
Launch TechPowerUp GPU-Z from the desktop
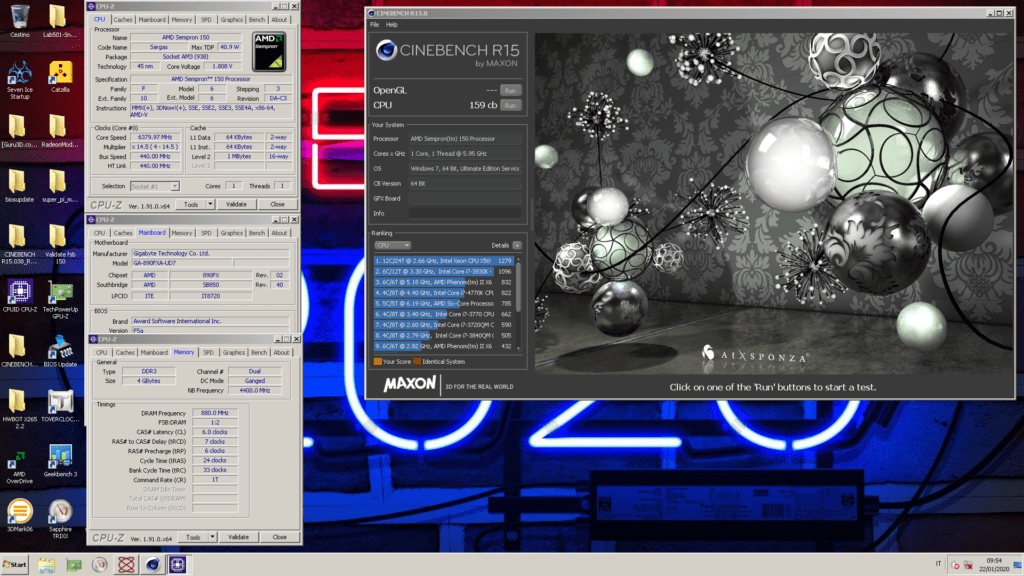60,300
